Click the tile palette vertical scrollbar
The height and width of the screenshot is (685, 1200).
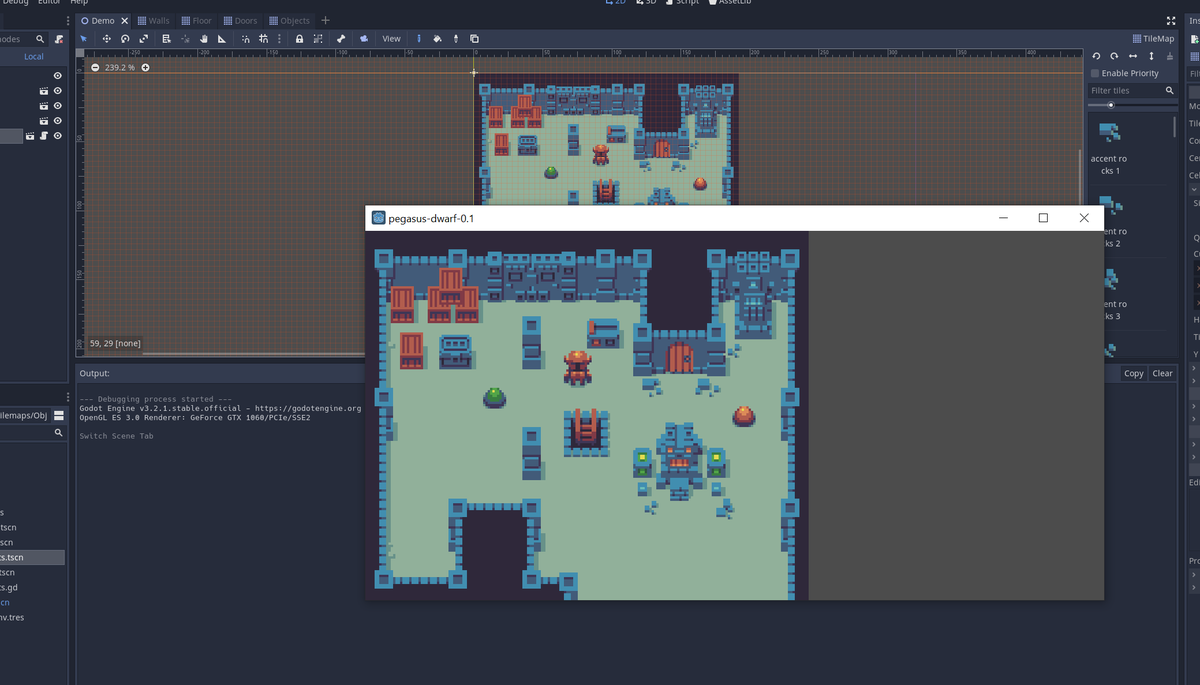[1175, 127]
